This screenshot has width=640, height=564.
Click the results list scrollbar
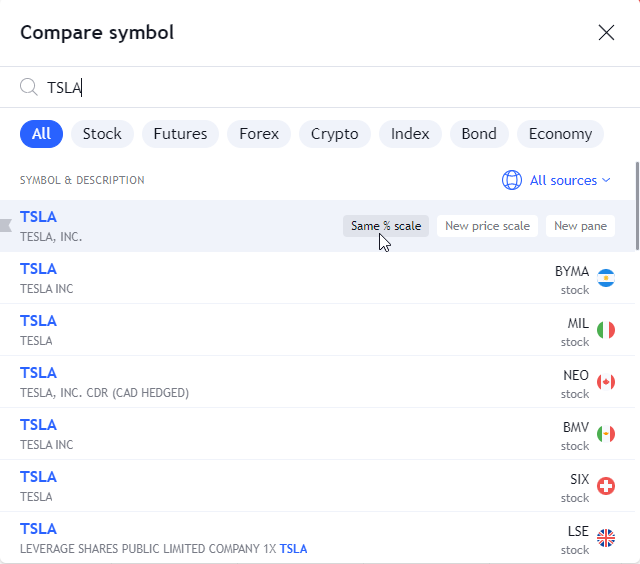[x=637, y=206]
